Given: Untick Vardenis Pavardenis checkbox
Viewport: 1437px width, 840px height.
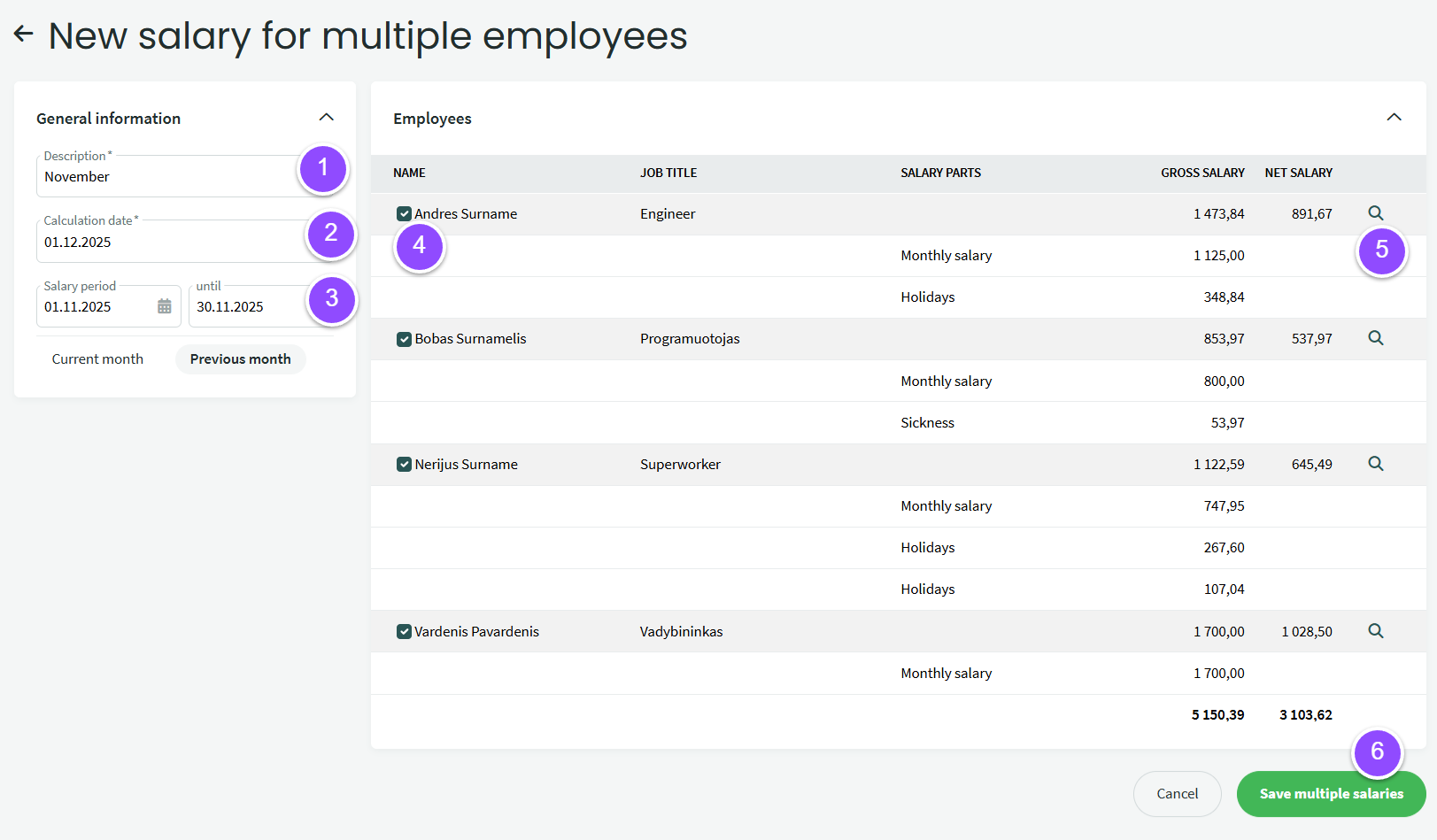Looking at the screenshot, I should [404, 632].
